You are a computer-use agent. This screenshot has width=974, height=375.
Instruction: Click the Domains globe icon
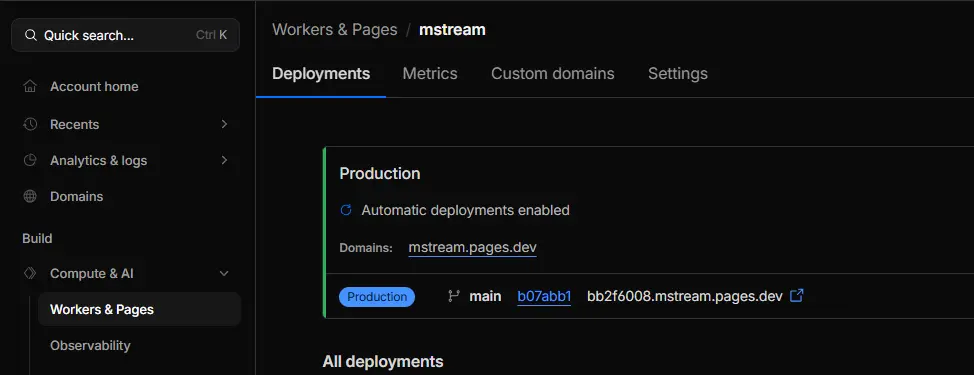(x=30, y=196)
